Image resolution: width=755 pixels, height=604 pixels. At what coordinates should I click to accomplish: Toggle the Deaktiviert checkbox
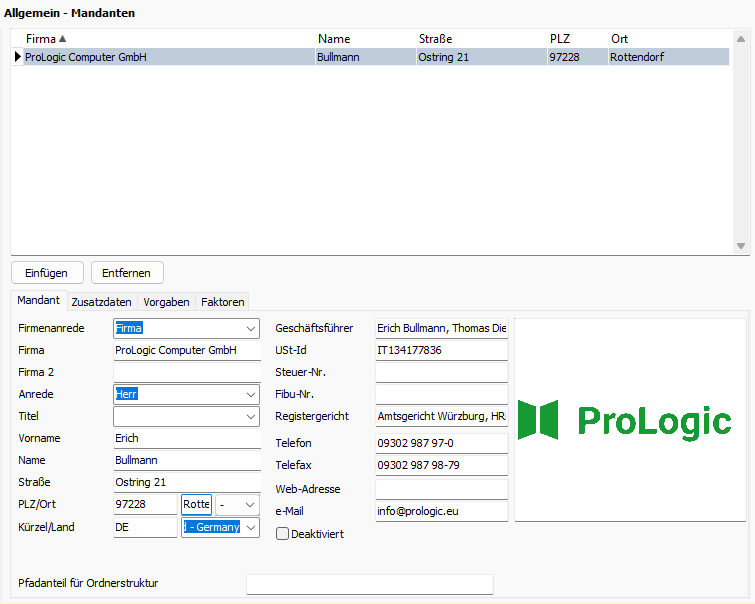click(x=283, y=534)
